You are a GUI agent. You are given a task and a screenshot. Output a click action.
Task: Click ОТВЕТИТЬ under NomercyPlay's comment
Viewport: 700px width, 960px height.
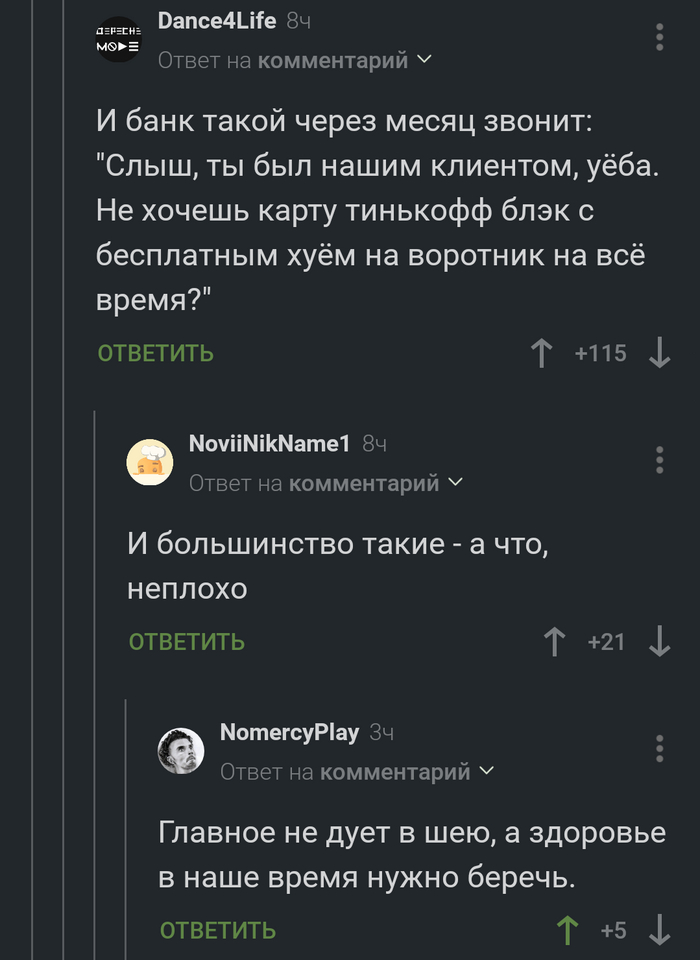pos(218,929)
